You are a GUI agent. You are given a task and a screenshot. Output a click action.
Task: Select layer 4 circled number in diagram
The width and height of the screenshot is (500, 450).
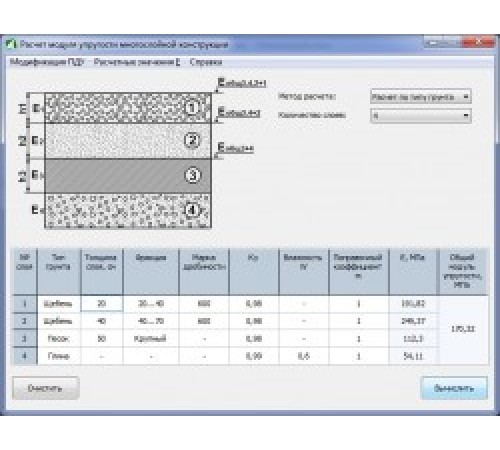click(192, 210)
